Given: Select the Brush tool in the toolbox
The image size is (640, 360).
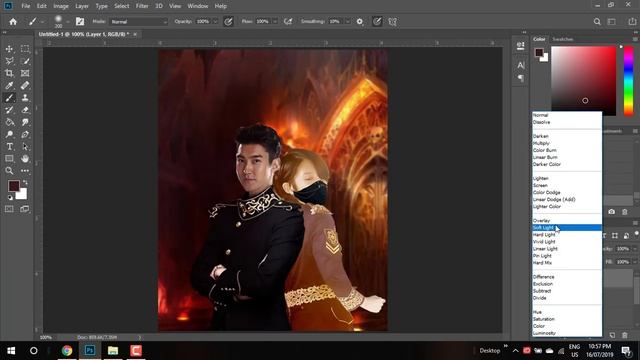Looking at the screenshot, I should pos(9,98).
